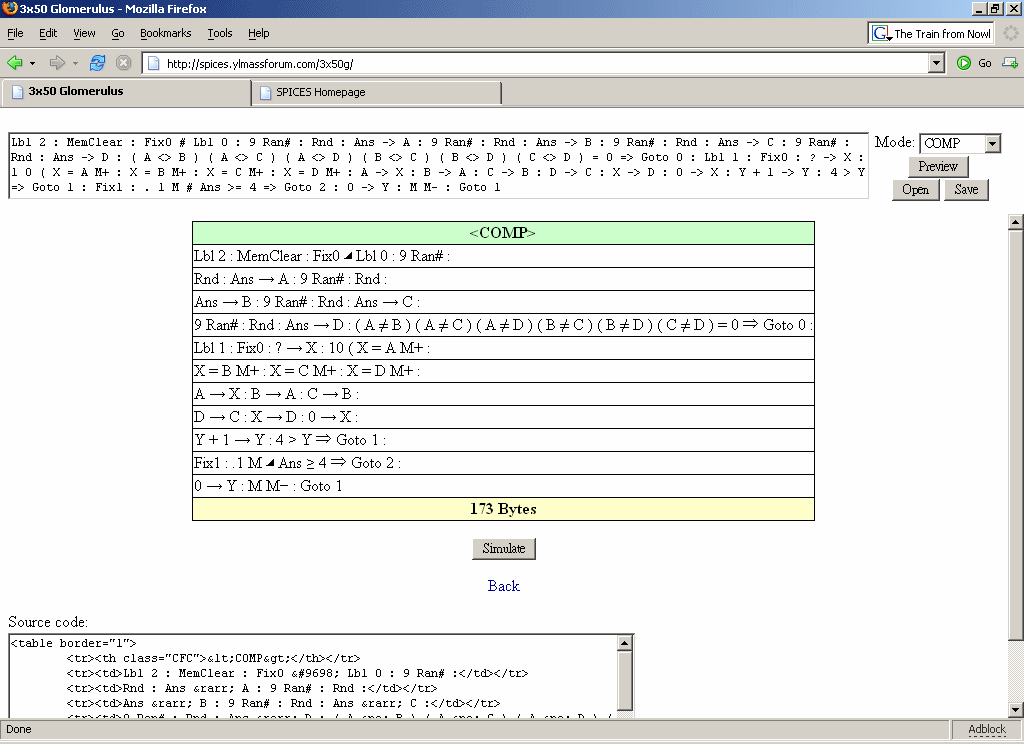The height and width of the screenshot is (744, 1024).
Task: Click the Preview button
Action: pyautogui.click(x=938, y=167)
